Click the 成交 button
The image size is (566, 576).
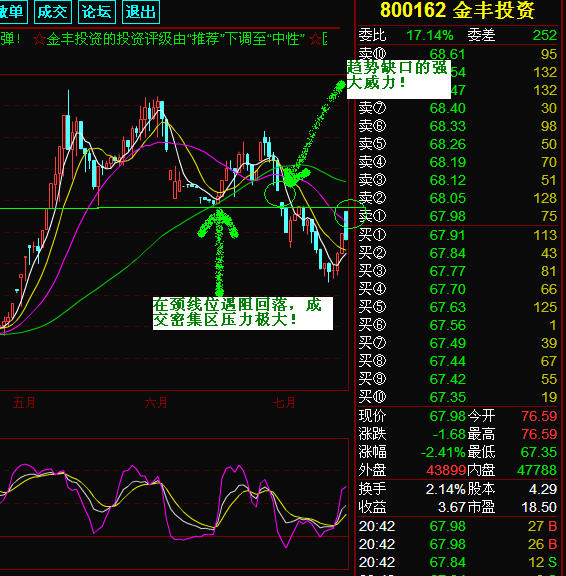point(53,12)
